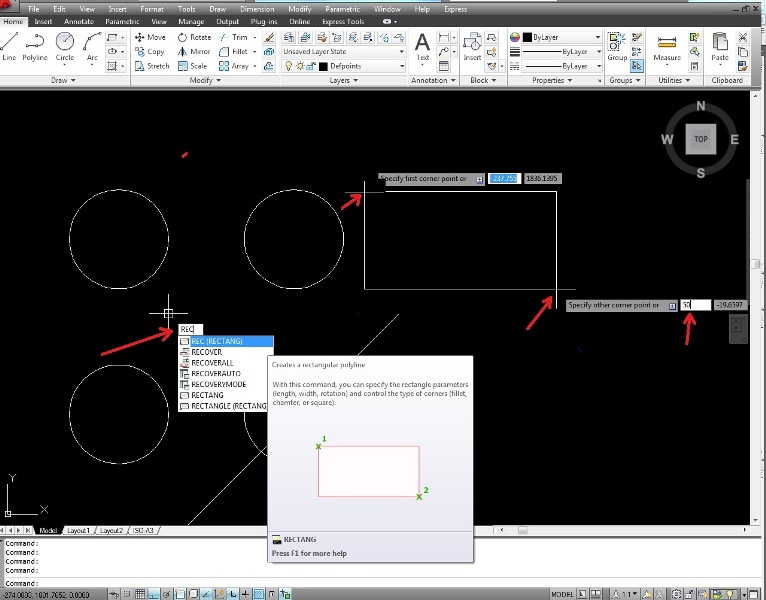Click the Rotate button
The image size is (766, 600).
click(x=194, y=37)
